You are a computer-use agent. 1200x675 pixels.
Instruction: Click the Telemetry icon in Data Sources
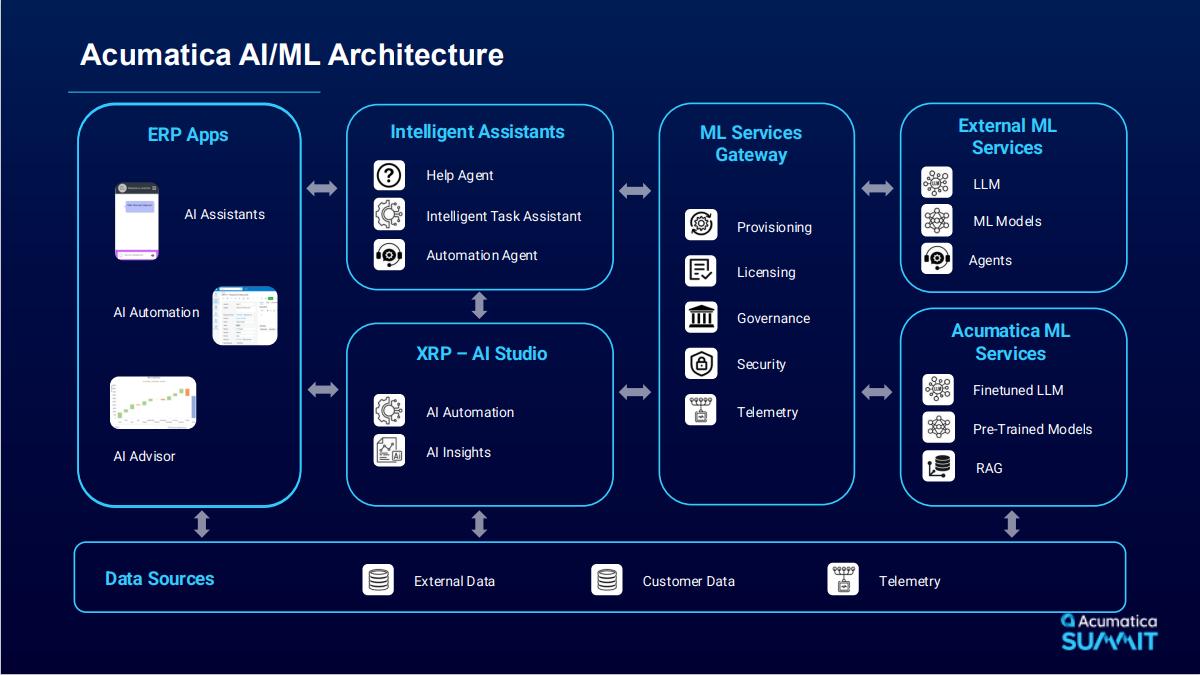point(843,580)
